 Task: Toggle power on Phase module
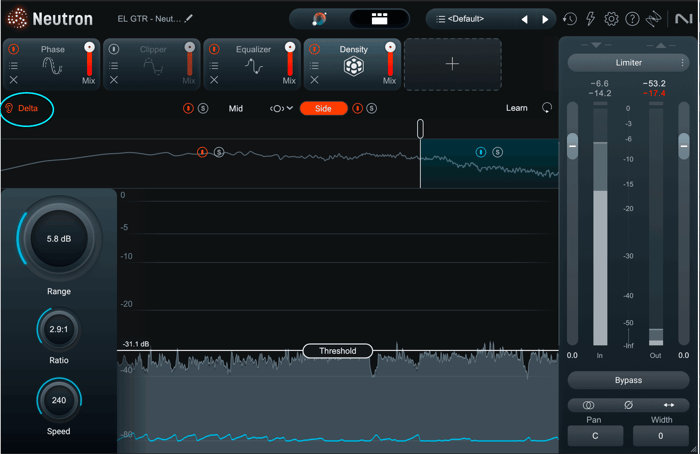tap(13, 49)
